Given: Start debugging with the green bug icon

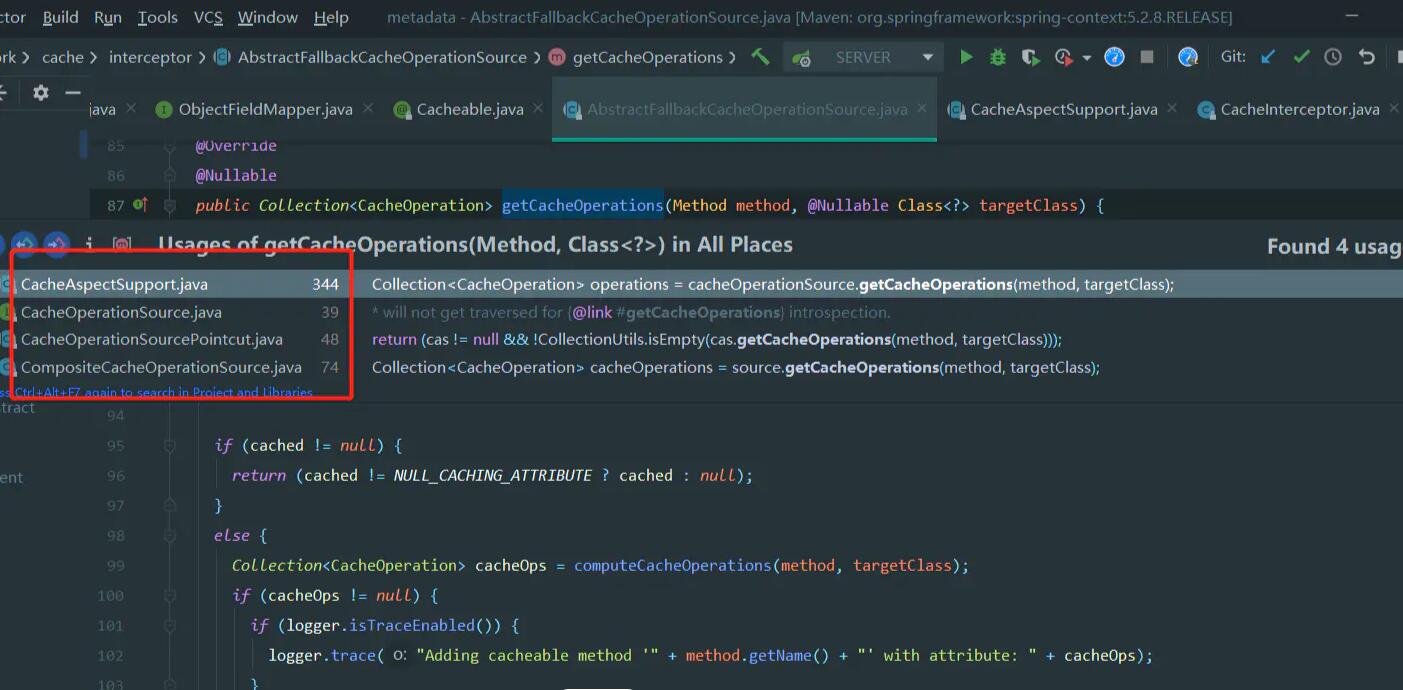Looking at the screenshot, I should (998, 57).
